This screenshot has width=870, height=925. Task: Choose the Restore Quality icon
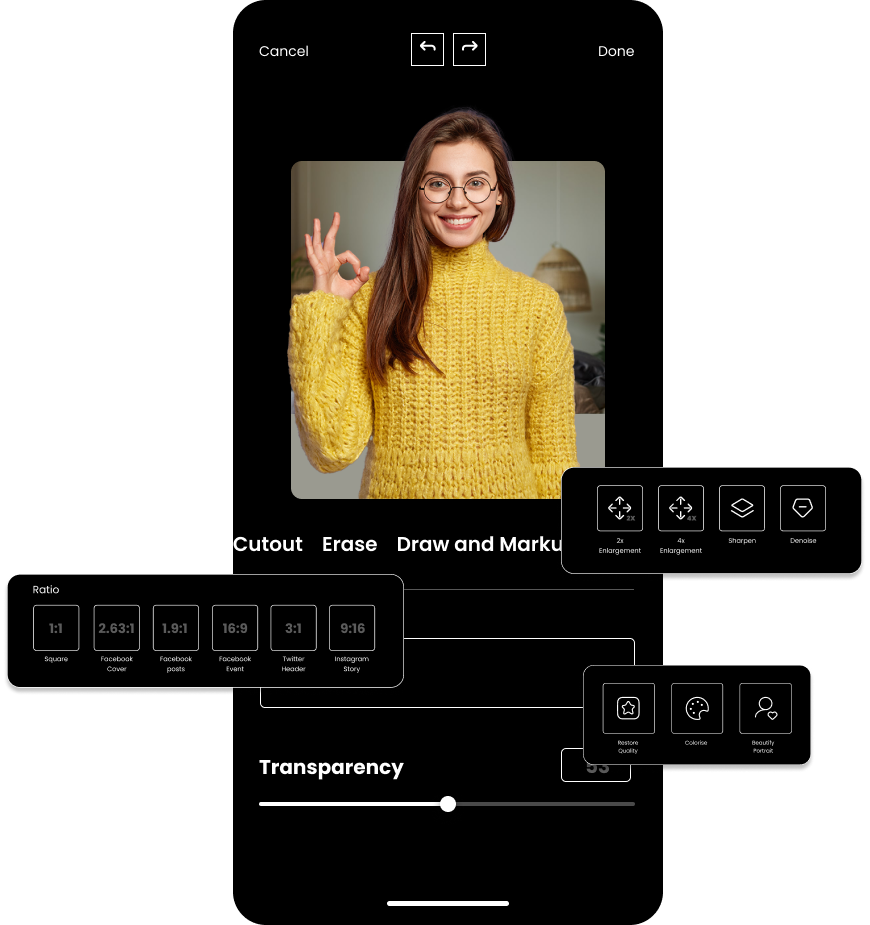(x=628, y=709)
